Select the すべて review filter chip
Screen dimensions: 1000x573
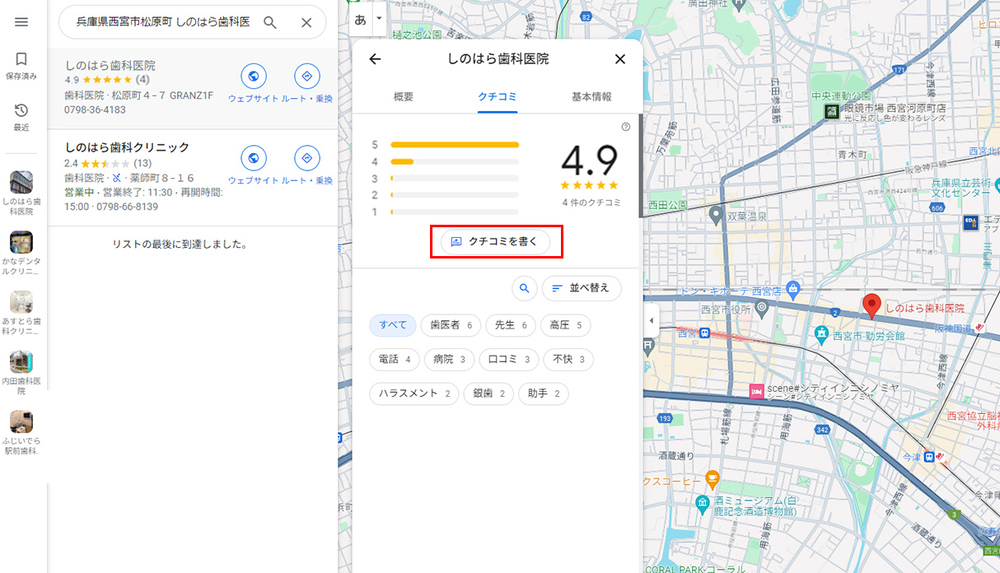[x=393, y=325]
